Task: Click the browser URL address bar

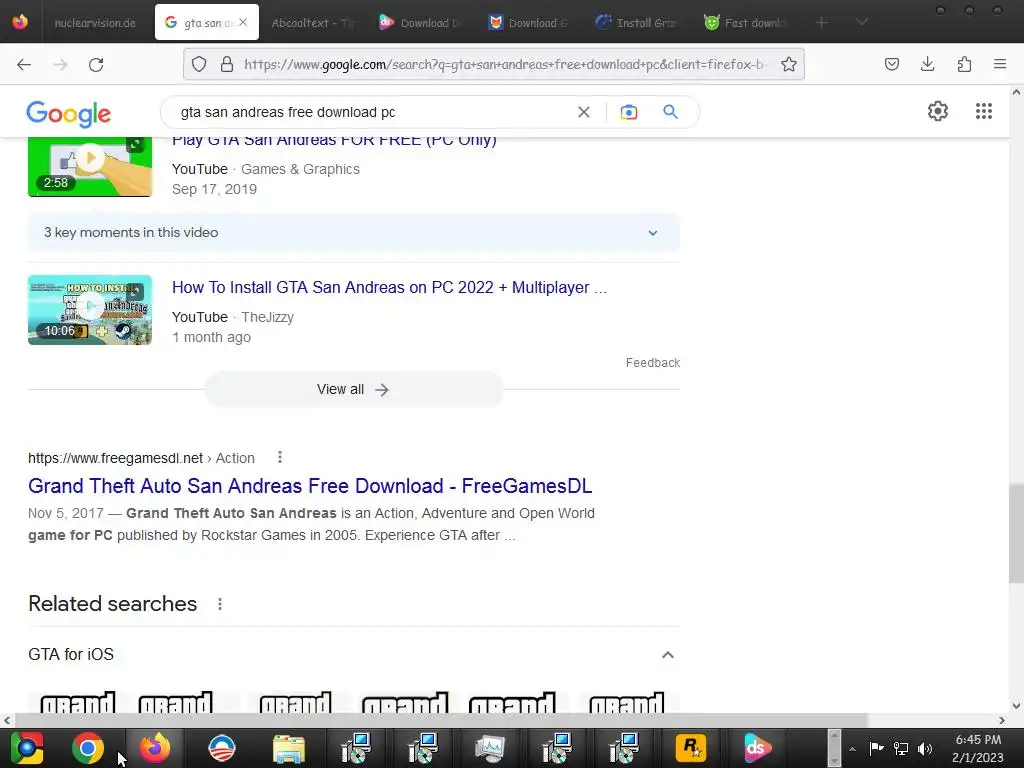Action: (x=503, y=64)
